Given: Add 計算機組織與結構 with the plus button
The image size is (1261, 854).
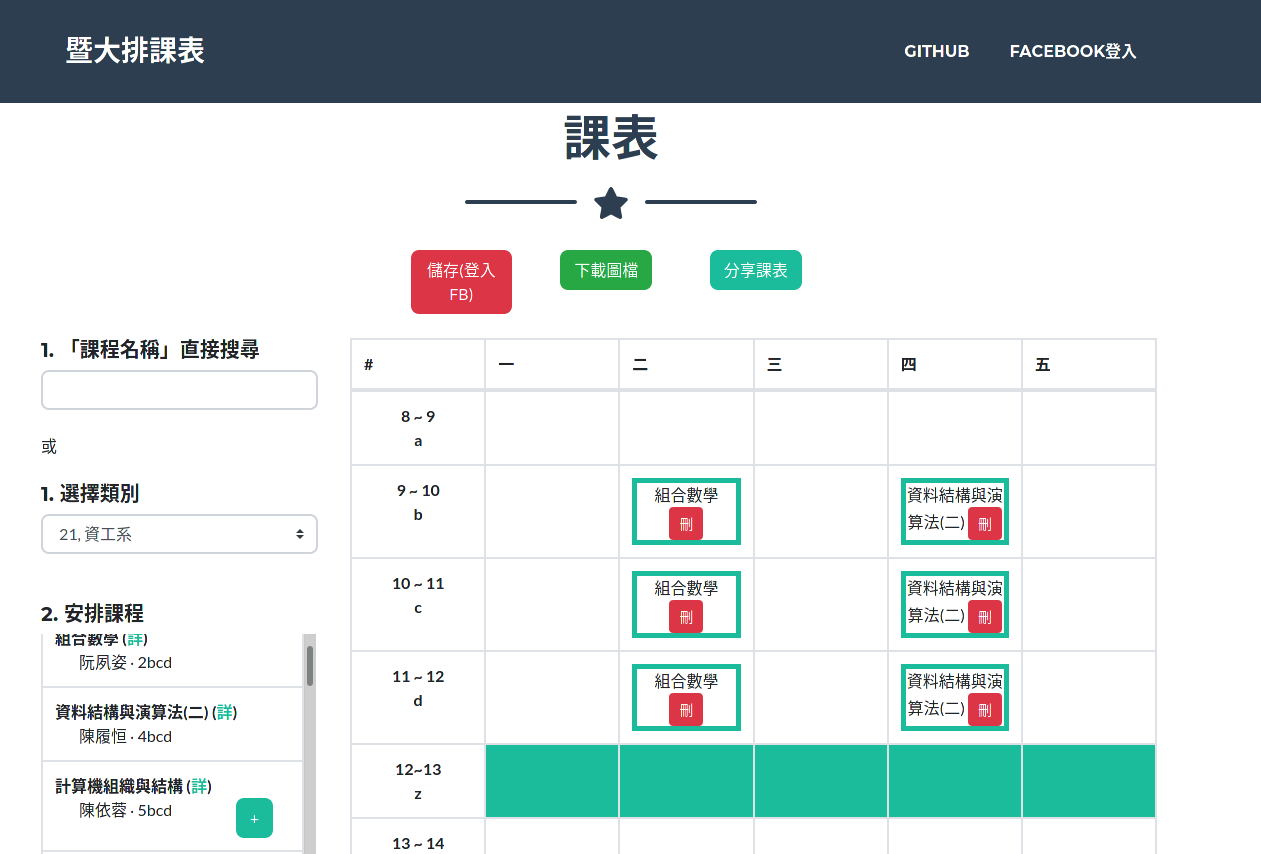Looking at the screenshot, I should pos(254,818).
